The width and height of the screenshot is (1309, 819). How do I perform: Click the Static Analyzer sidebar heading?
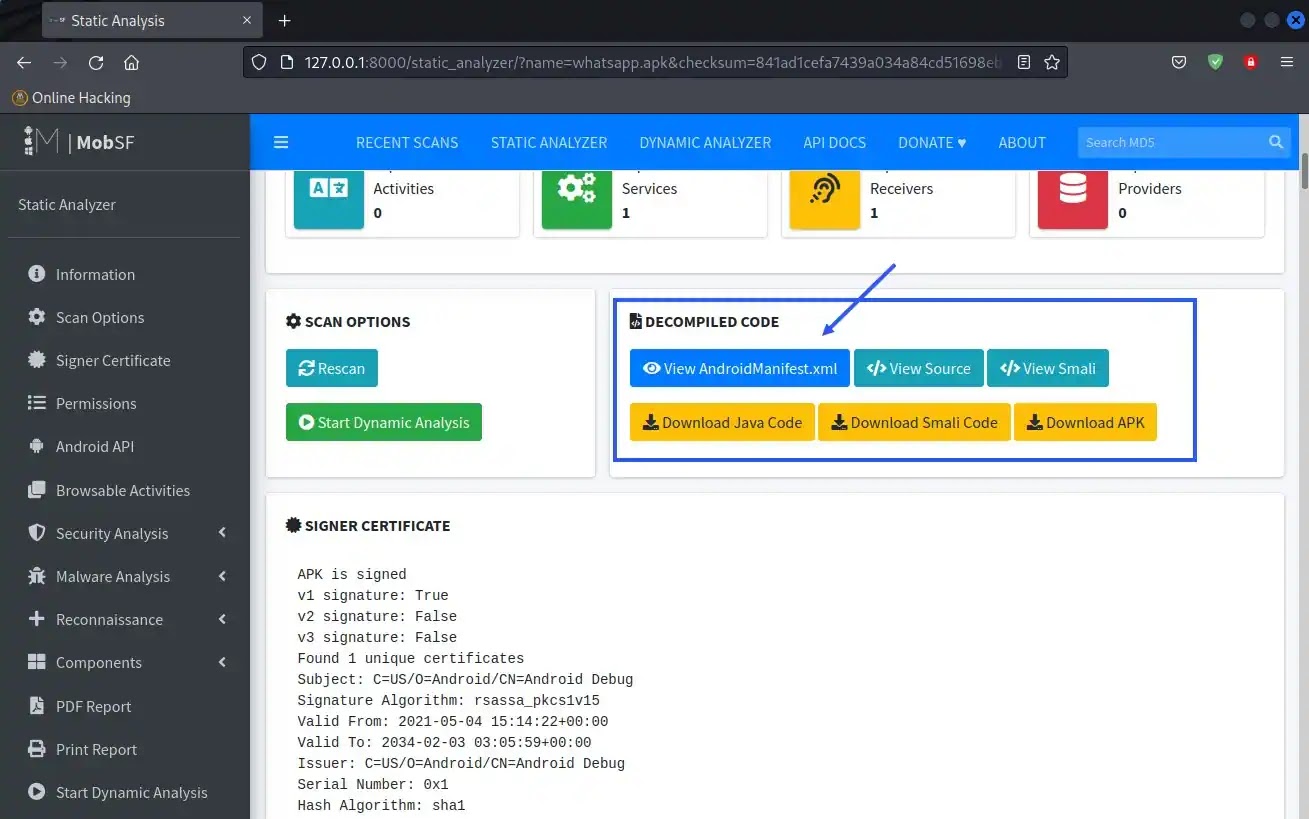(67, 204)
